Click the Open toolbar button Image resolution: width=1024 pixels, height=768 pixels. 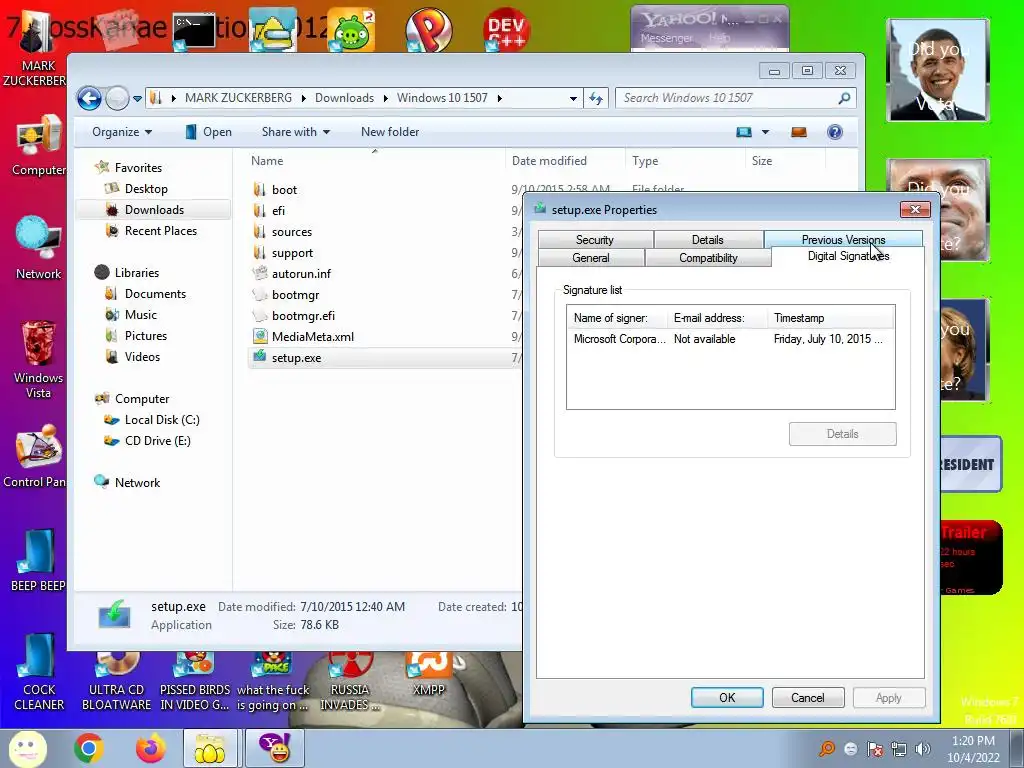click(x=208, y=132)
